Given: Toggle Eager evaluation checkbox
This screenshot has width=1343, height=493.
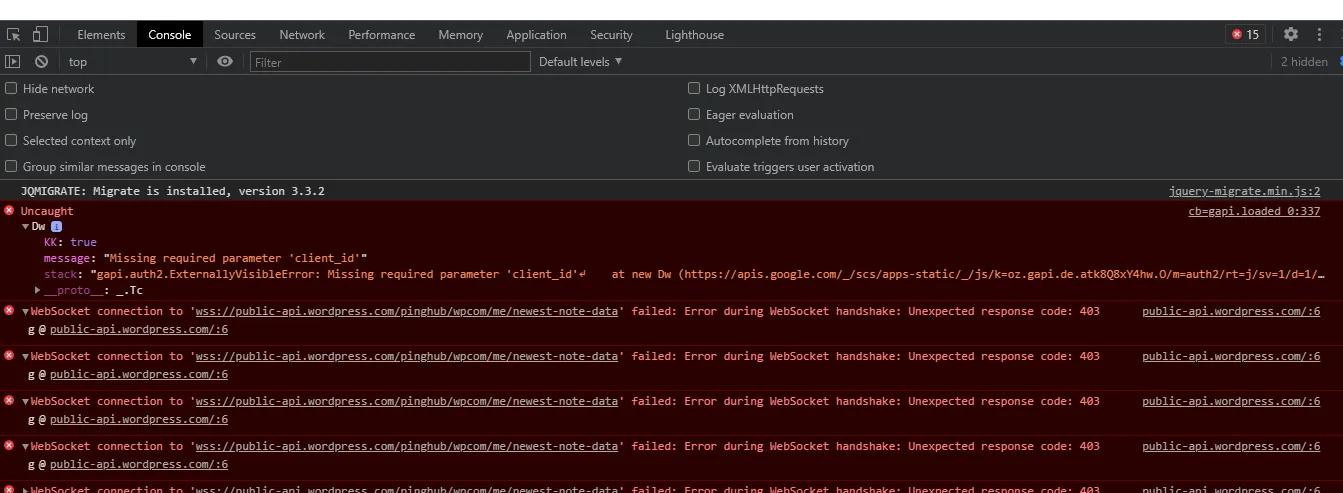Looking at the screenshot, I should point(694,114).
